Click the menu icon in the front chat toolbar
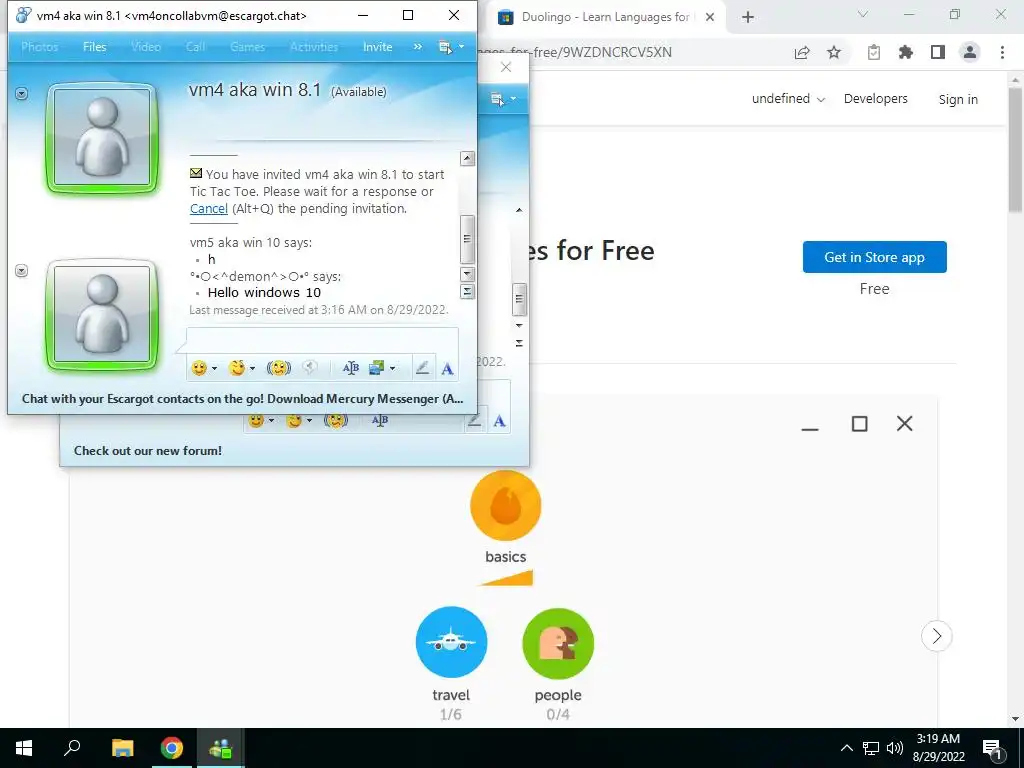This screenshot has height=768, width=1024. (x=445, y=47)
